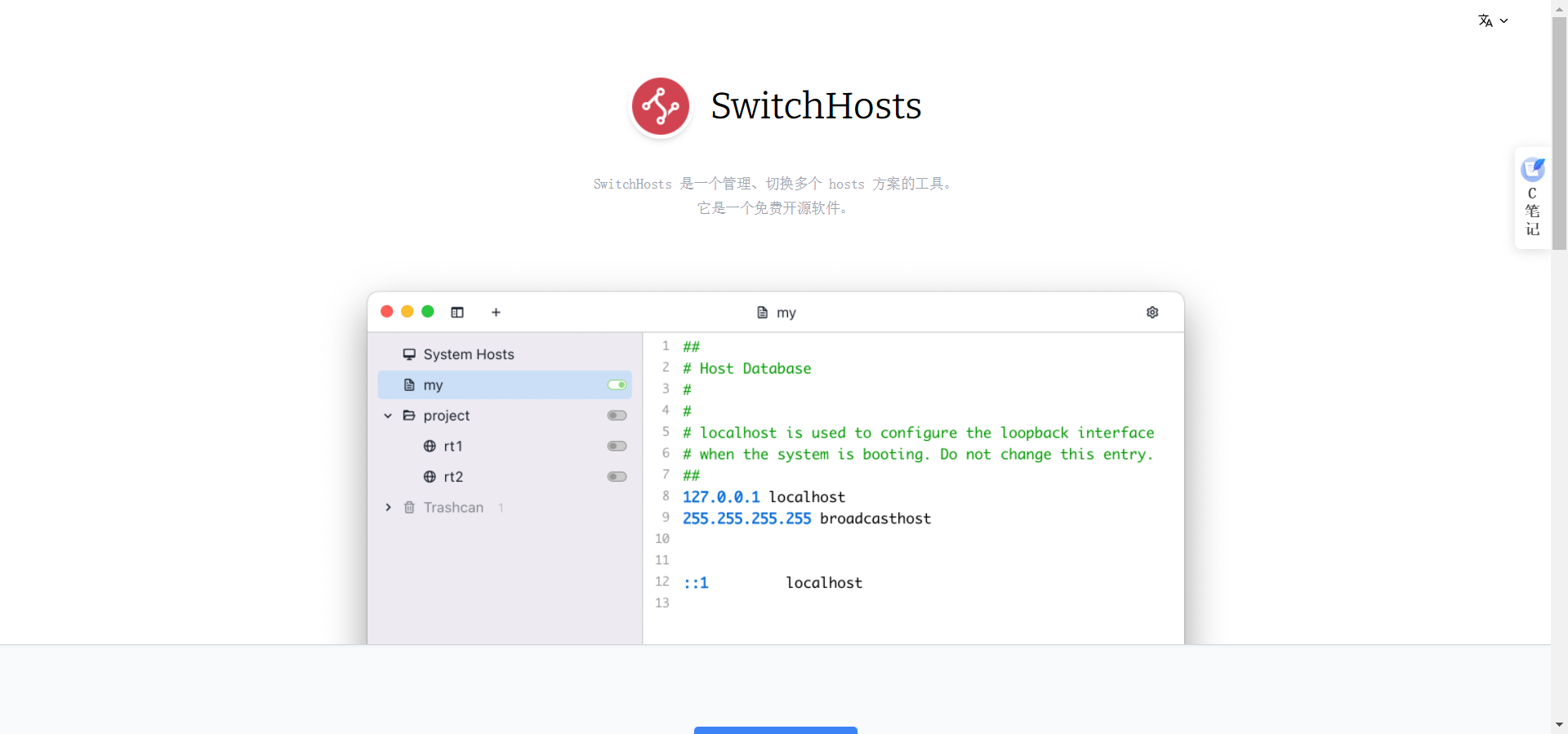Enable the rt2 toggle switch
This screenshot has width=1568, height=734.
point(617,477)
